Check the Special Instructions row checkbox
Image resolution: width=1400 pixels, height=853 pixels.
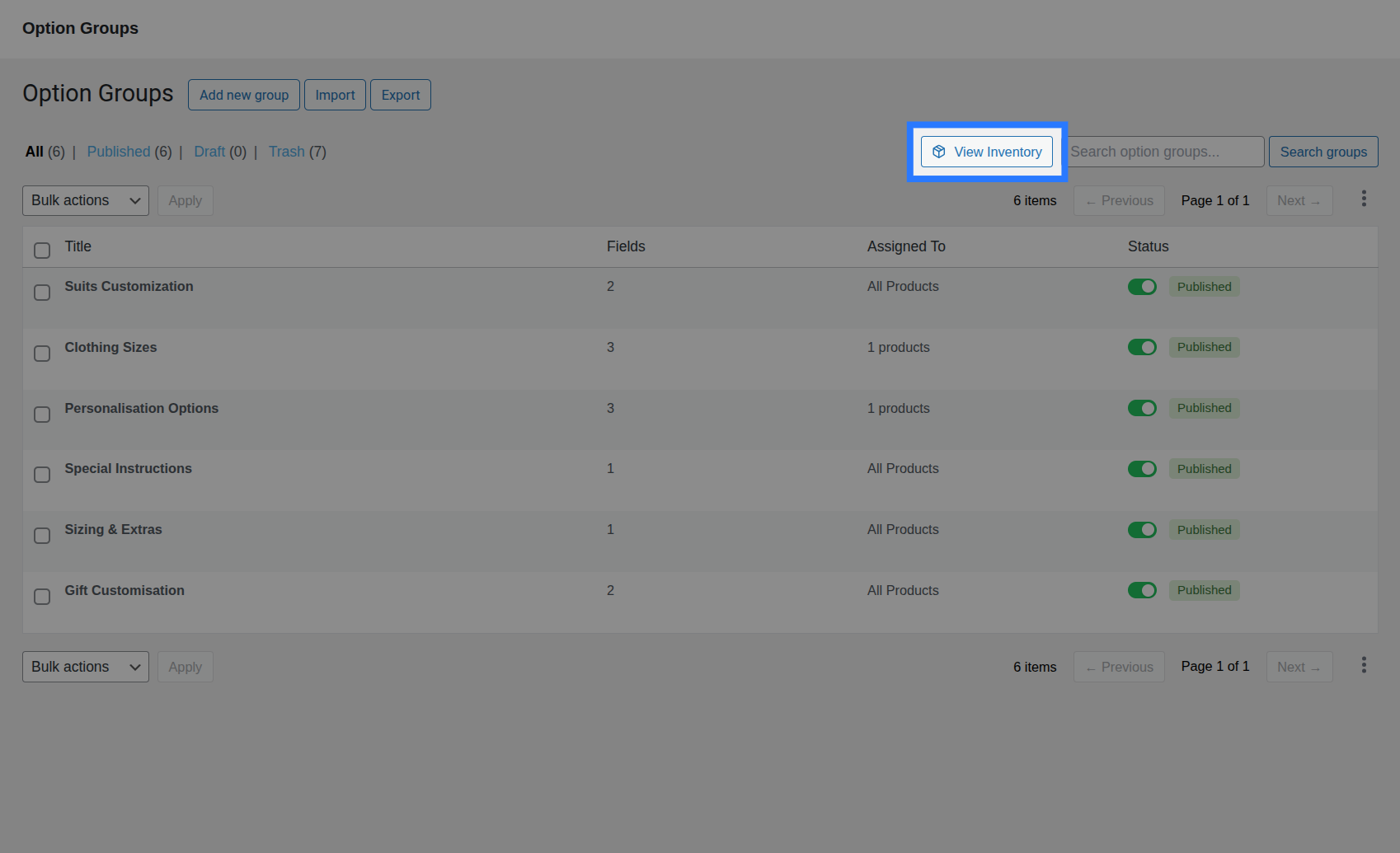coord(42,475)
